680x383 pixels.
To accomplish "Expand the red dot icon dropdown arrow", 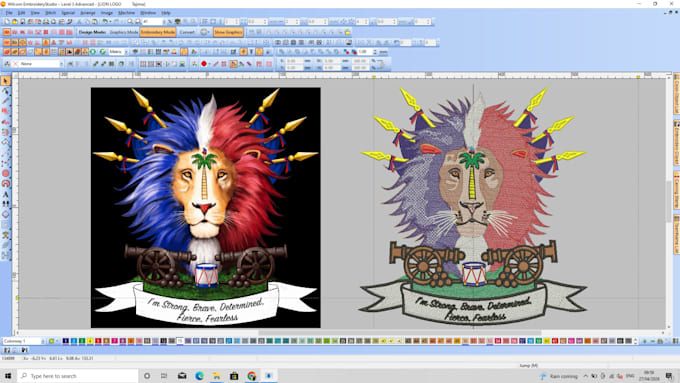I will click(x=209, y=64).
